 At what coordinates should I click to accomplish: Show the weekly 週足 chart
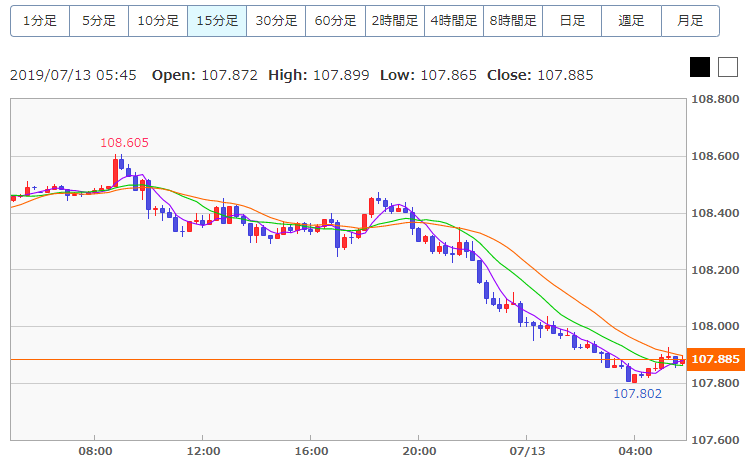(x=631, y=21)
